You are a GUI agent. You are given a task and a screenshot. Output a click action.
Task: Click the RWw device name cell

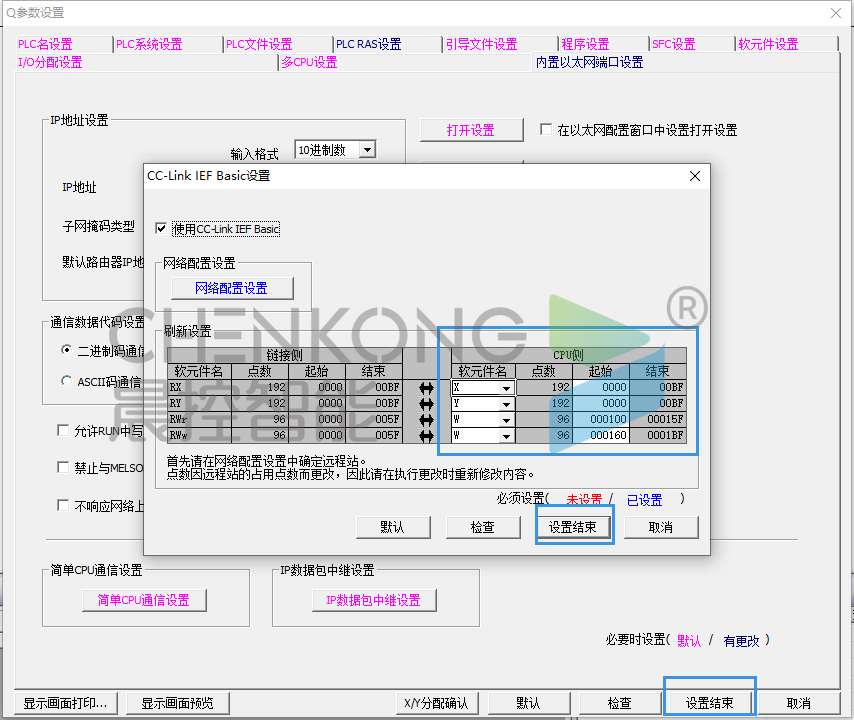tap(199, 436)
